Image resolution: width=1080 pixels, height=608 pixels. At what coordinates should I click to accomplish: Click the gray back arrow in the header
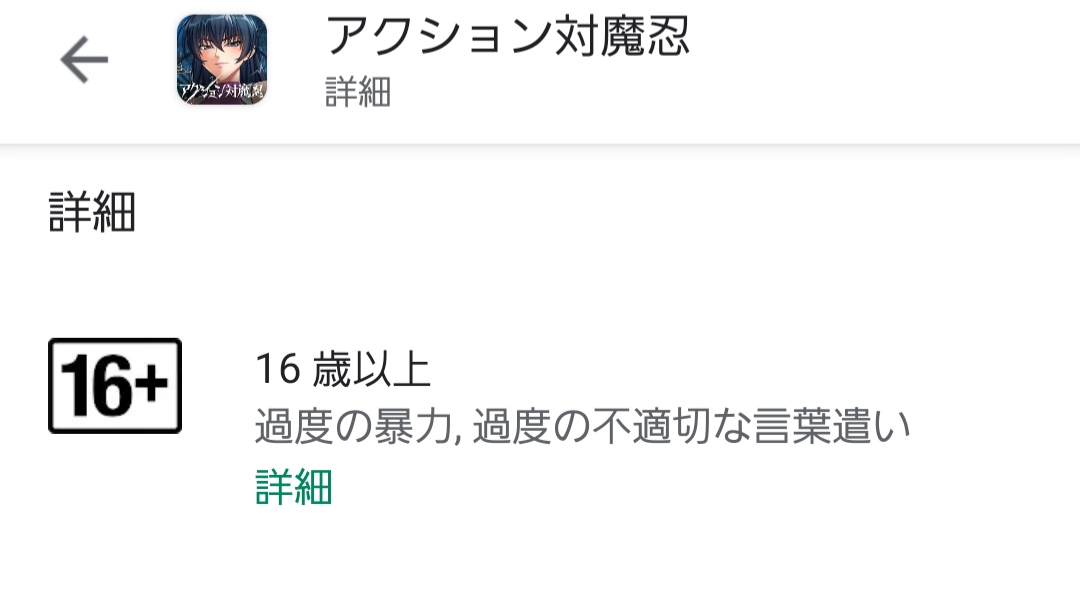tap(84, 60)
